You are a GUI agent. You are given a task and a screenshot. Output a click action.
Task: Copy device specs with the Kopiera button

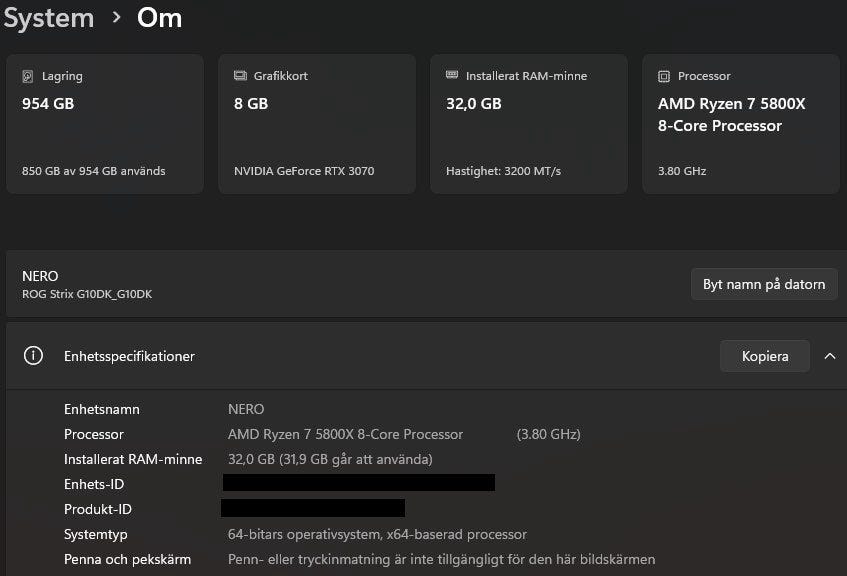click(x=765, y=356)
